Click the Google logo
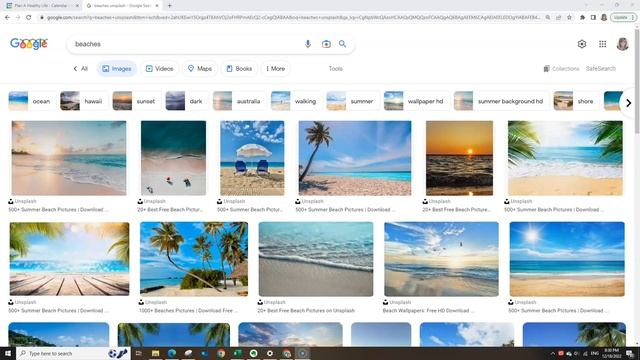 29,44
